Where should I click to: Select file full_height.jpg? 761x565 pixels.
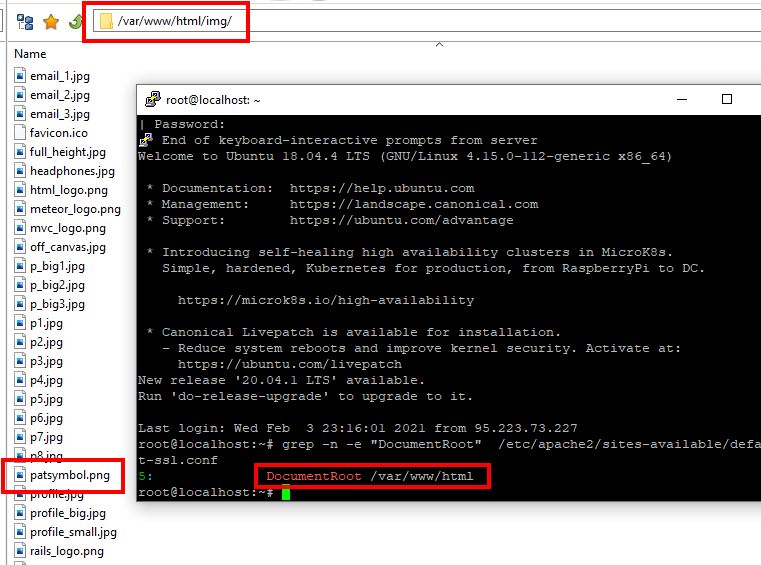pos(67,152)
